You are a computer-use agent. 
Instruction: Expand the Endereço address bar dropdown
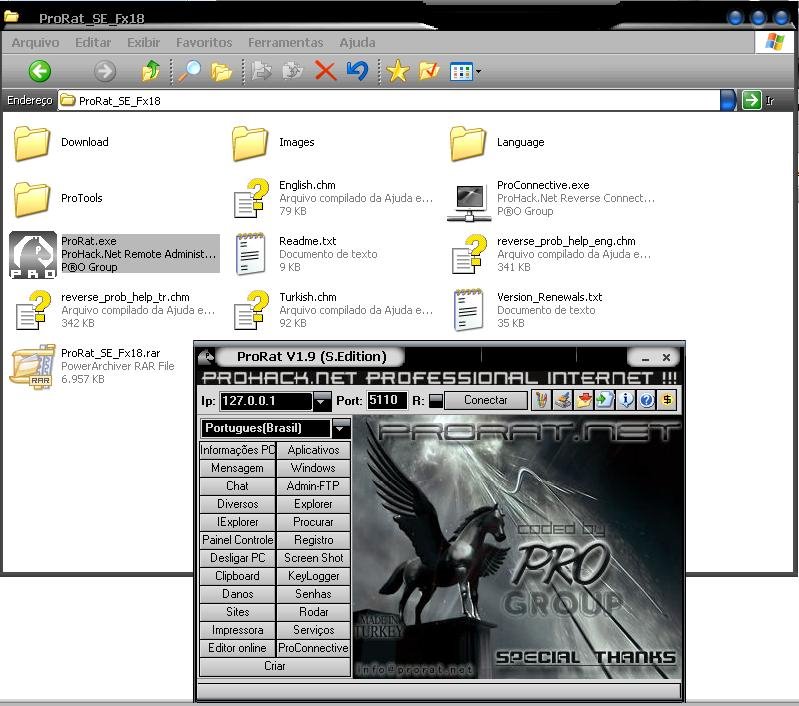(x=727, y=100)
